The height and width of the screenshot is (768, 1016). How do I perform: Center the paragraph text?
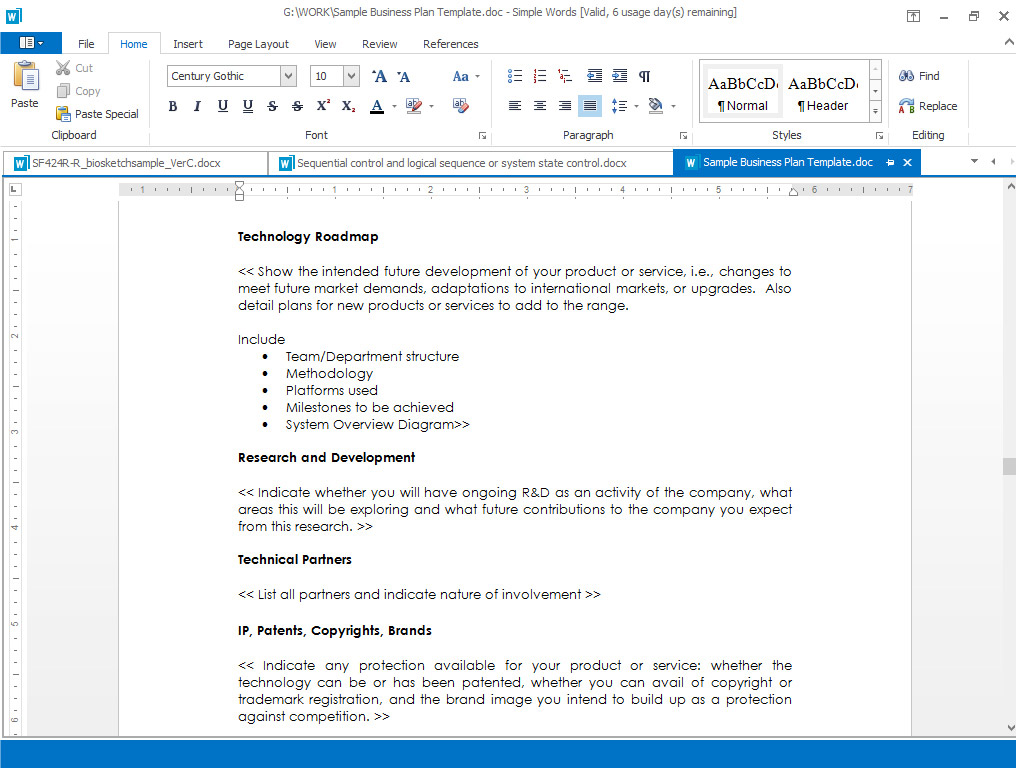[540, 106]
